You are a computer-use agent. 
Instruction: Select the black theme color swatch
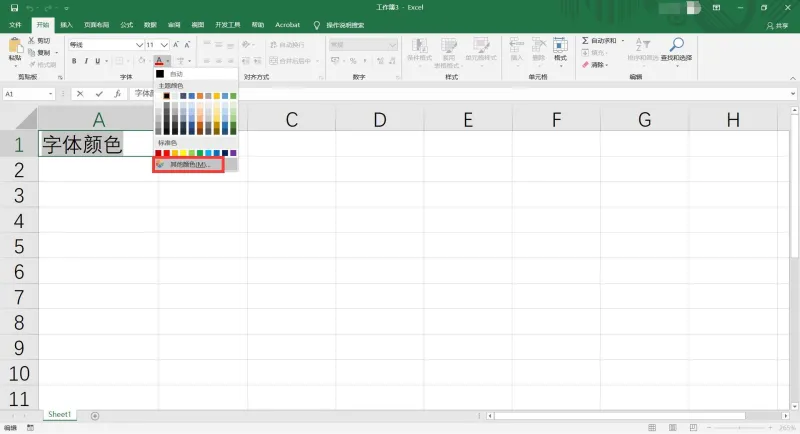(x=166, y=96)
